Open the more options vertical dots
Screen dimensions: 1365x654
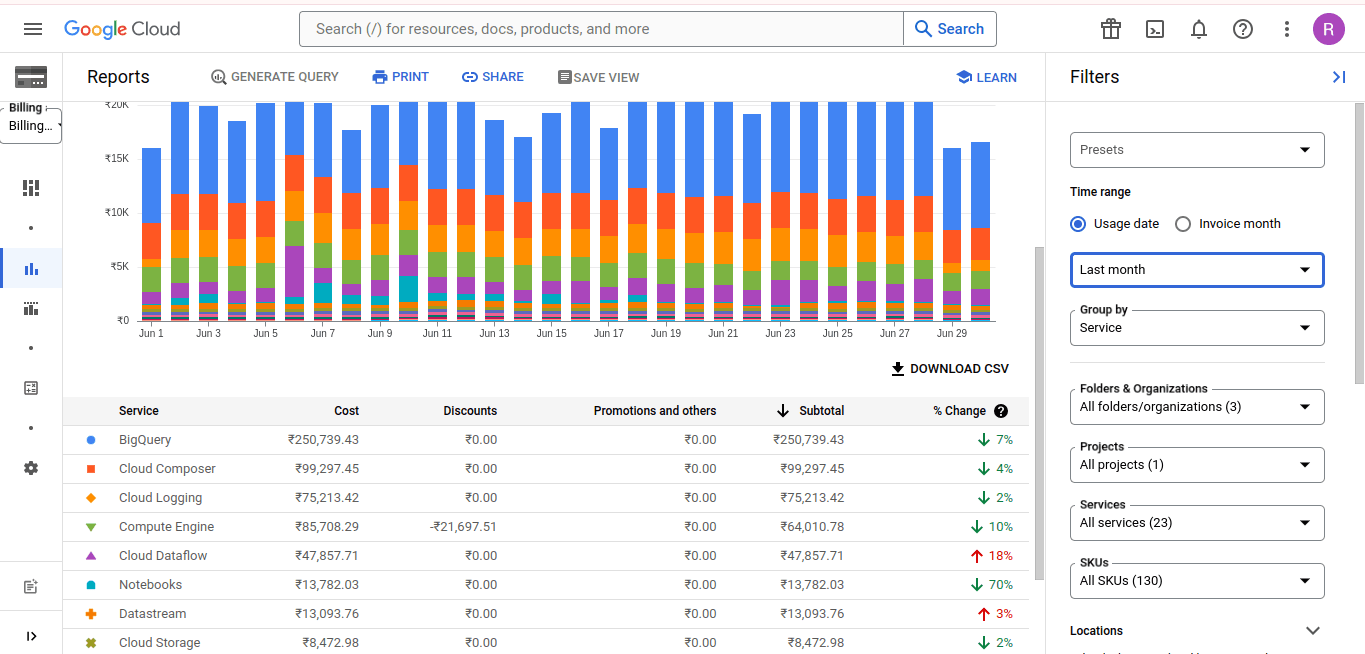click(1287, 29)
